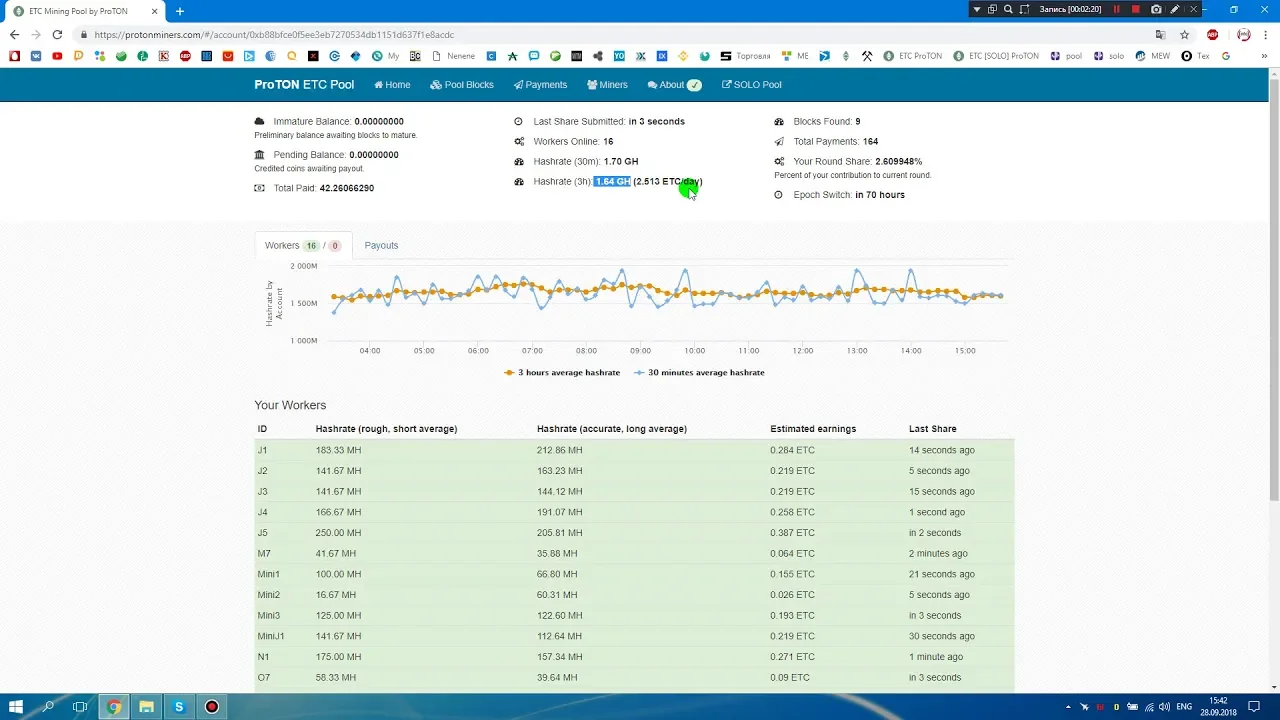Toggle 3 hours average hashrate legend
This screenshot has height=720, width=1280.
(562, 372)
